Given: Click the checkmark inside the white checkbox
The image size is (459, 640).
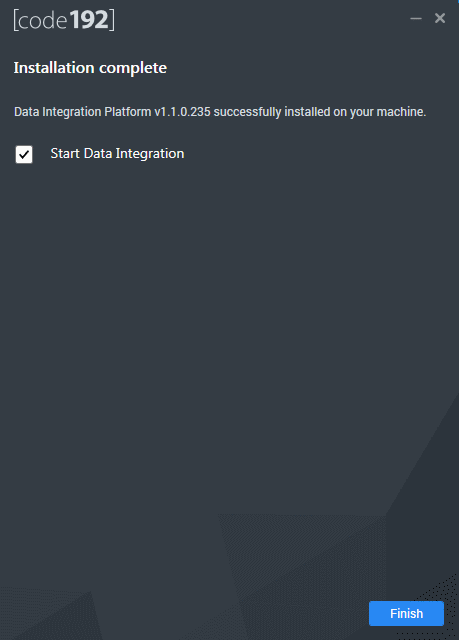Looking at the screenshot, I should (24, 155).
